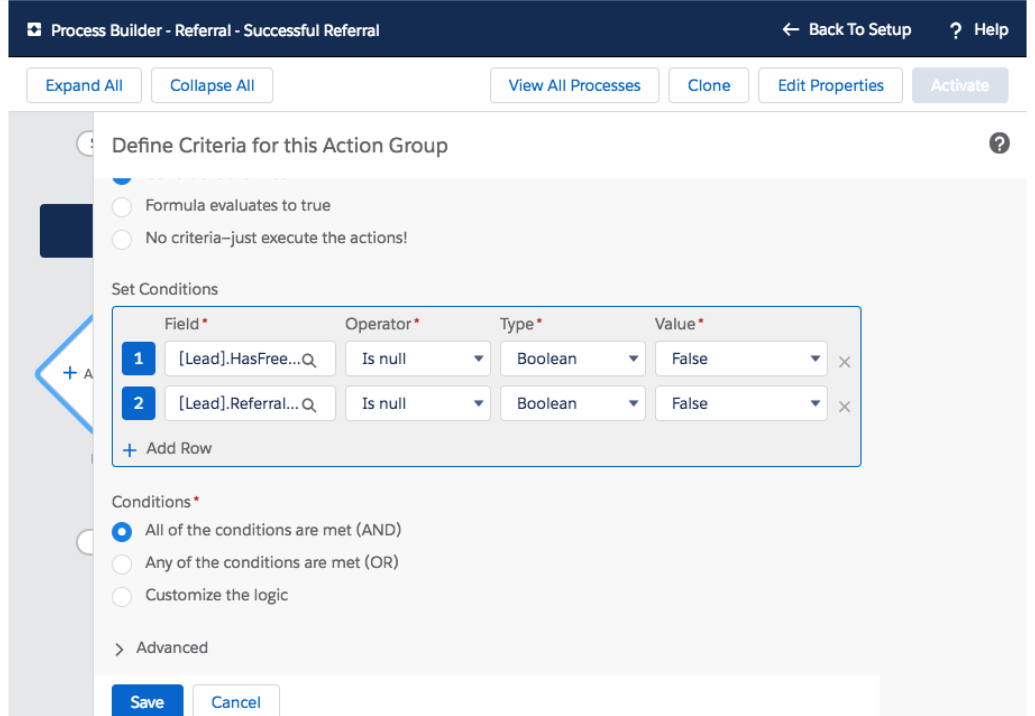The height and width of the screenshot is (716, 1035).
Task: Save the action group criteria
Action: (147, 701)
